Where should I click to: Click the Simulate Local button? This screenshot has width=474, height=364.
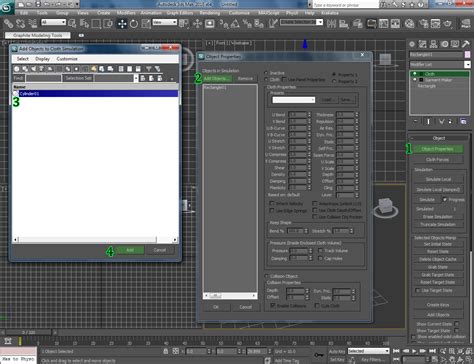click(x=438, y=179)
